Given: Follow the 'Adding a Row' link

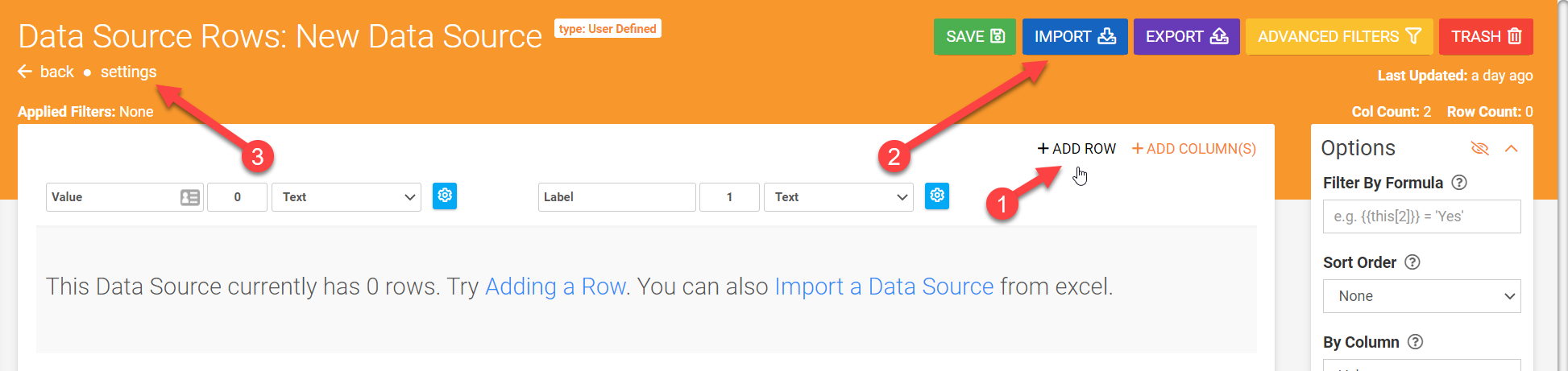Looking at the screenshot, I should [x=555, y=286].
